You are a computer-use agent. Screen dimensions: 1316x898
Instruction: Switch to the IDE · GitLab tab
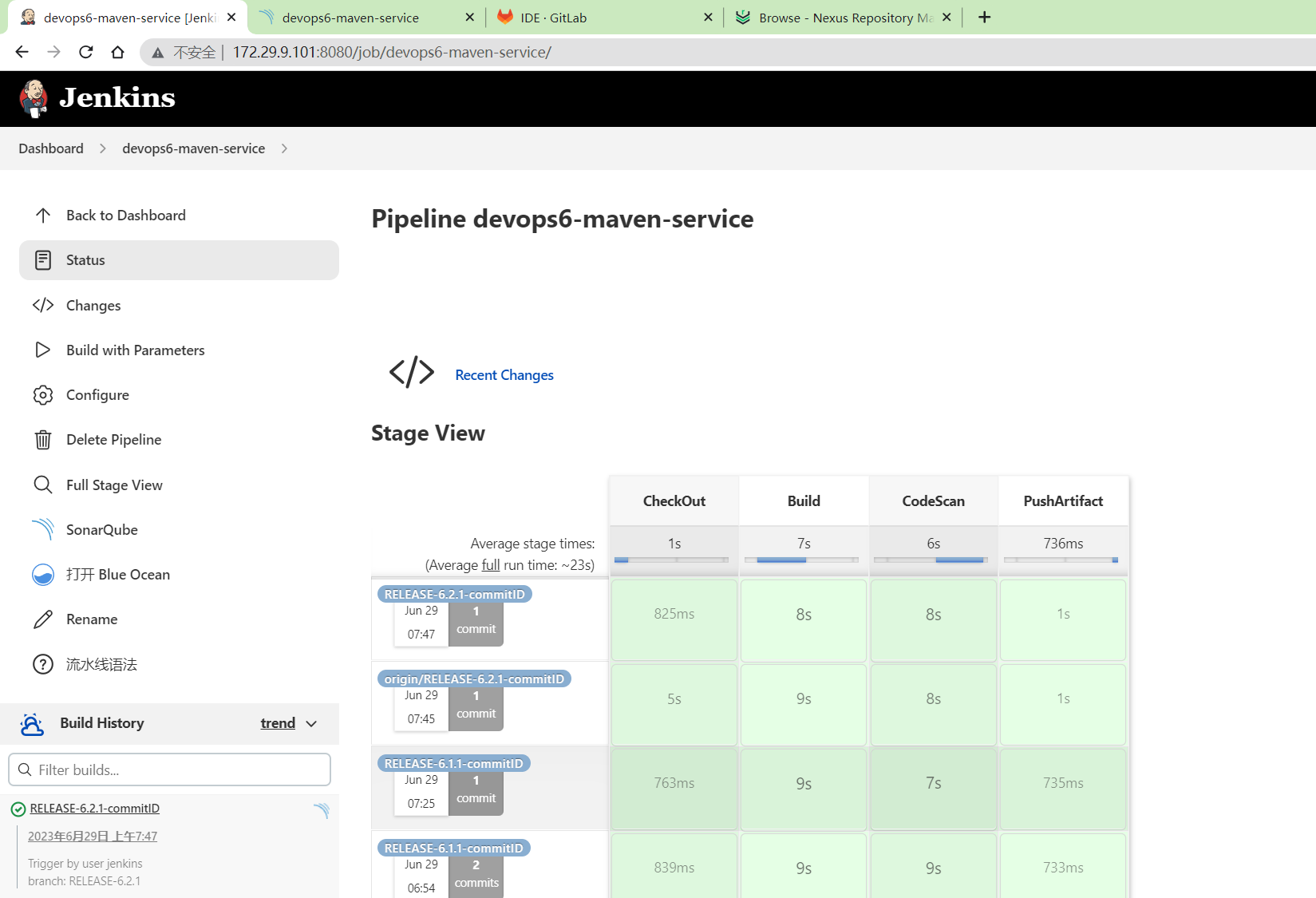(x=604, y=18)
